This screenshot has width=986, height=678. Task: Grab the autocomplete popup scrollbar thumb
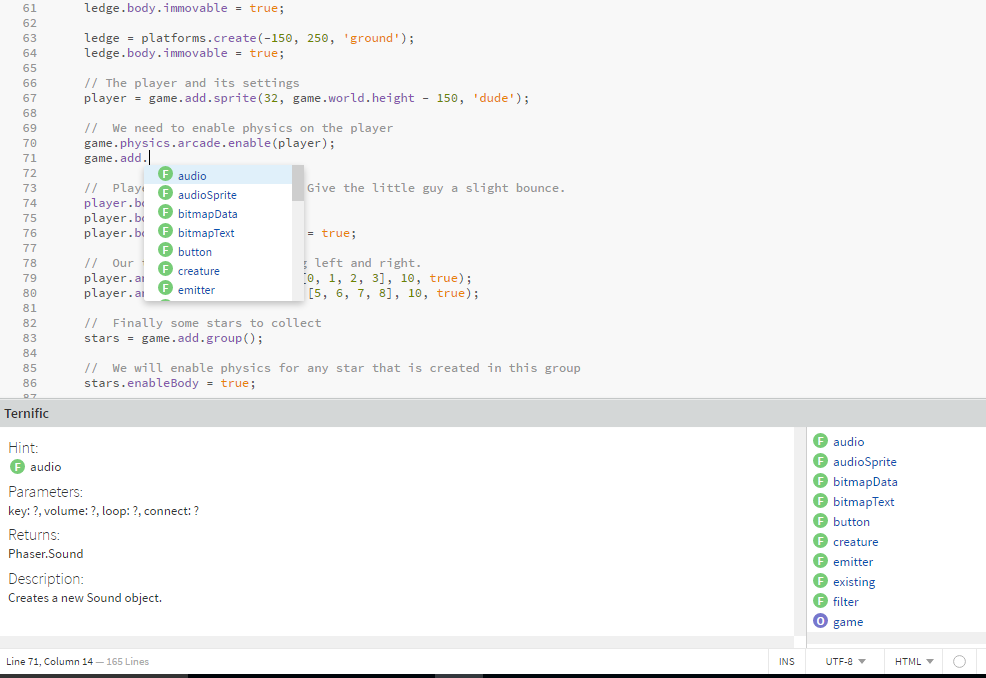click(x=298, y=183)
